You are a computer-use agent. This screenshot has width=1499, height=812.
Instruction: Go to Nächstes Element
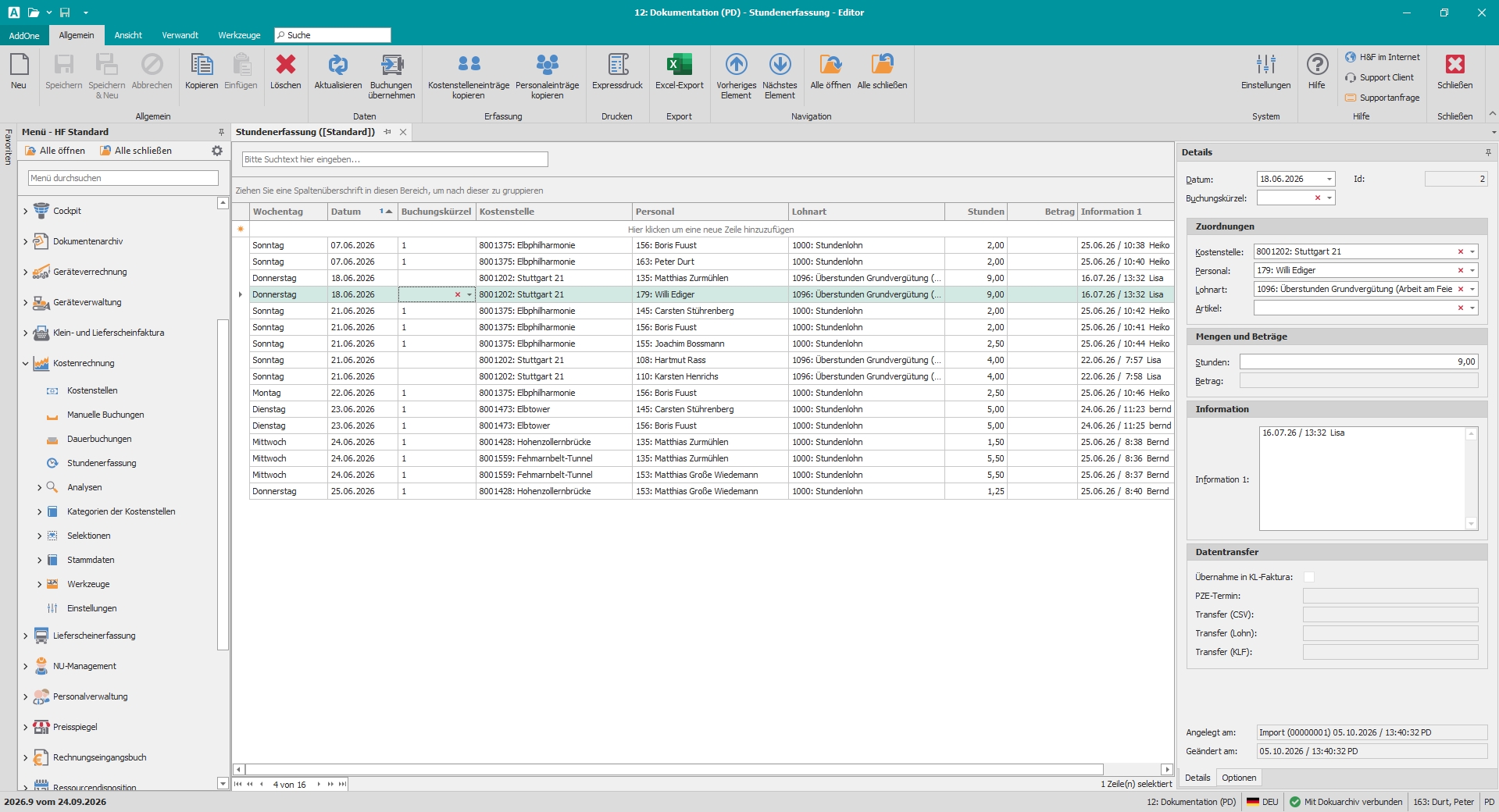(x=780, y=76)
